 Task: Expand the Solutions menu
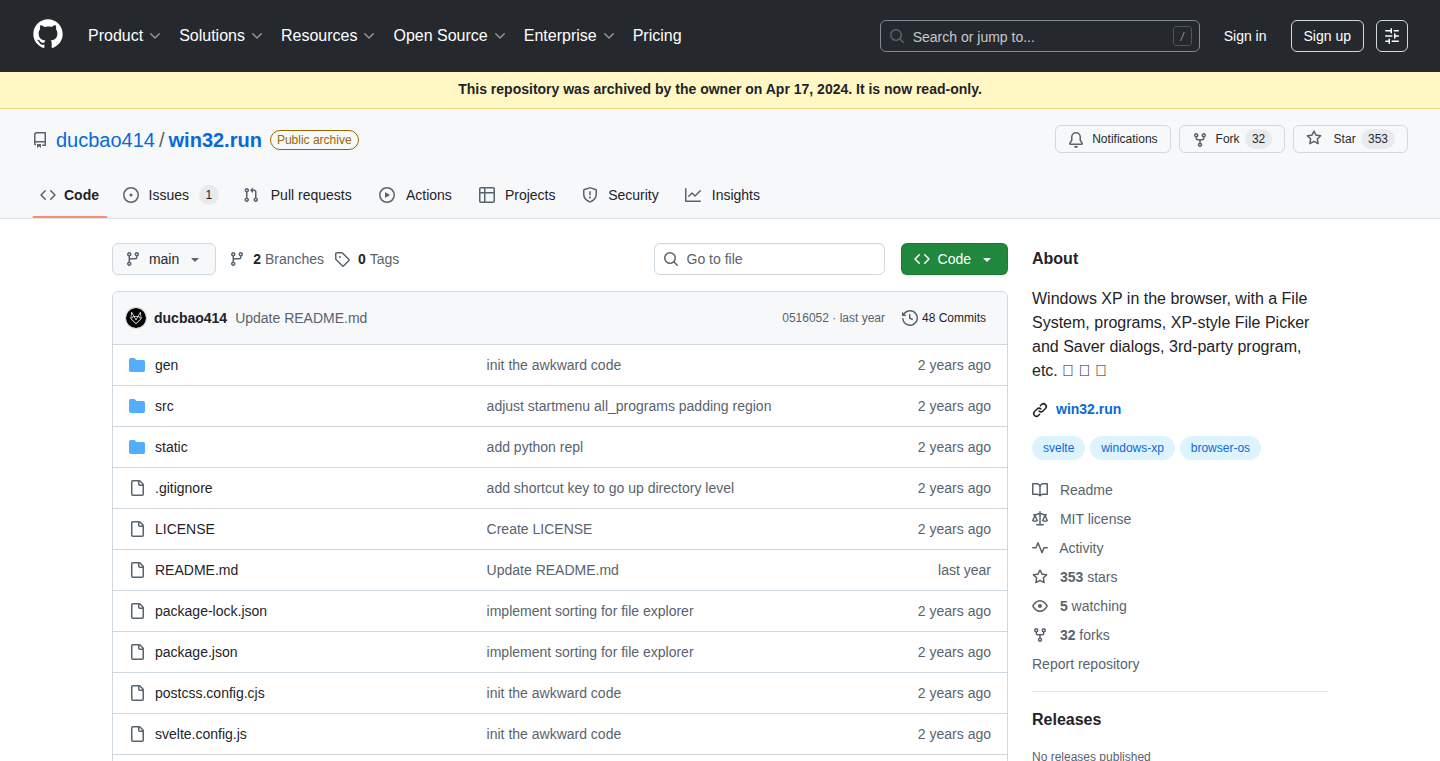220,36
